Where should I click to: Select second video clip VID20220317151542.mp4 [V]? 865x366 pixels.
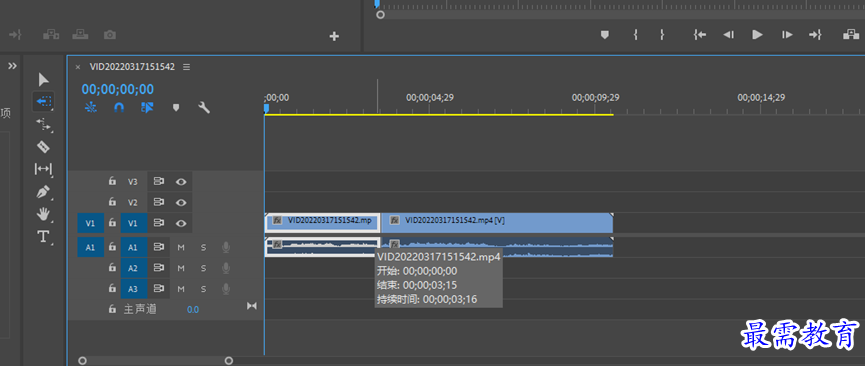(497, 222)
